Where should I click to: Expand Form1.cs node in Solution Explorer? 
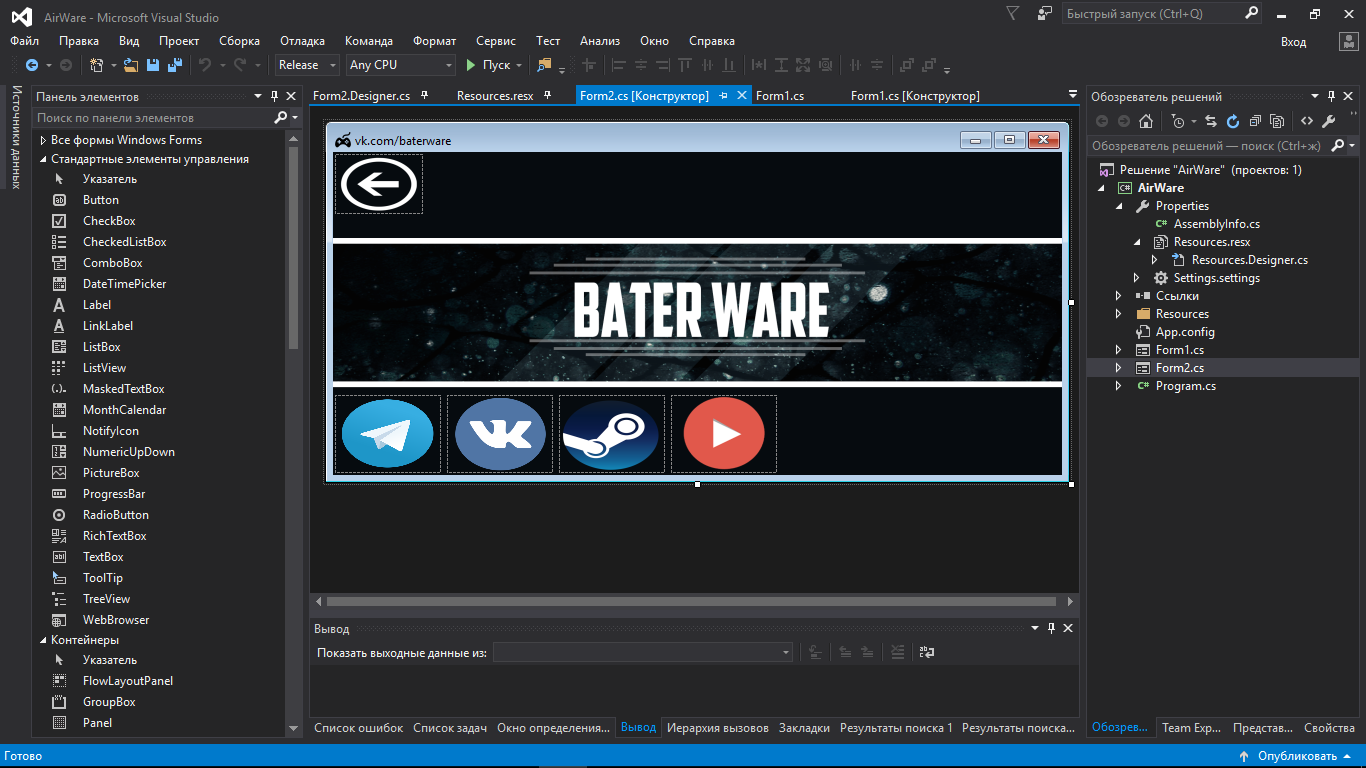click(x=1119, y=350)
